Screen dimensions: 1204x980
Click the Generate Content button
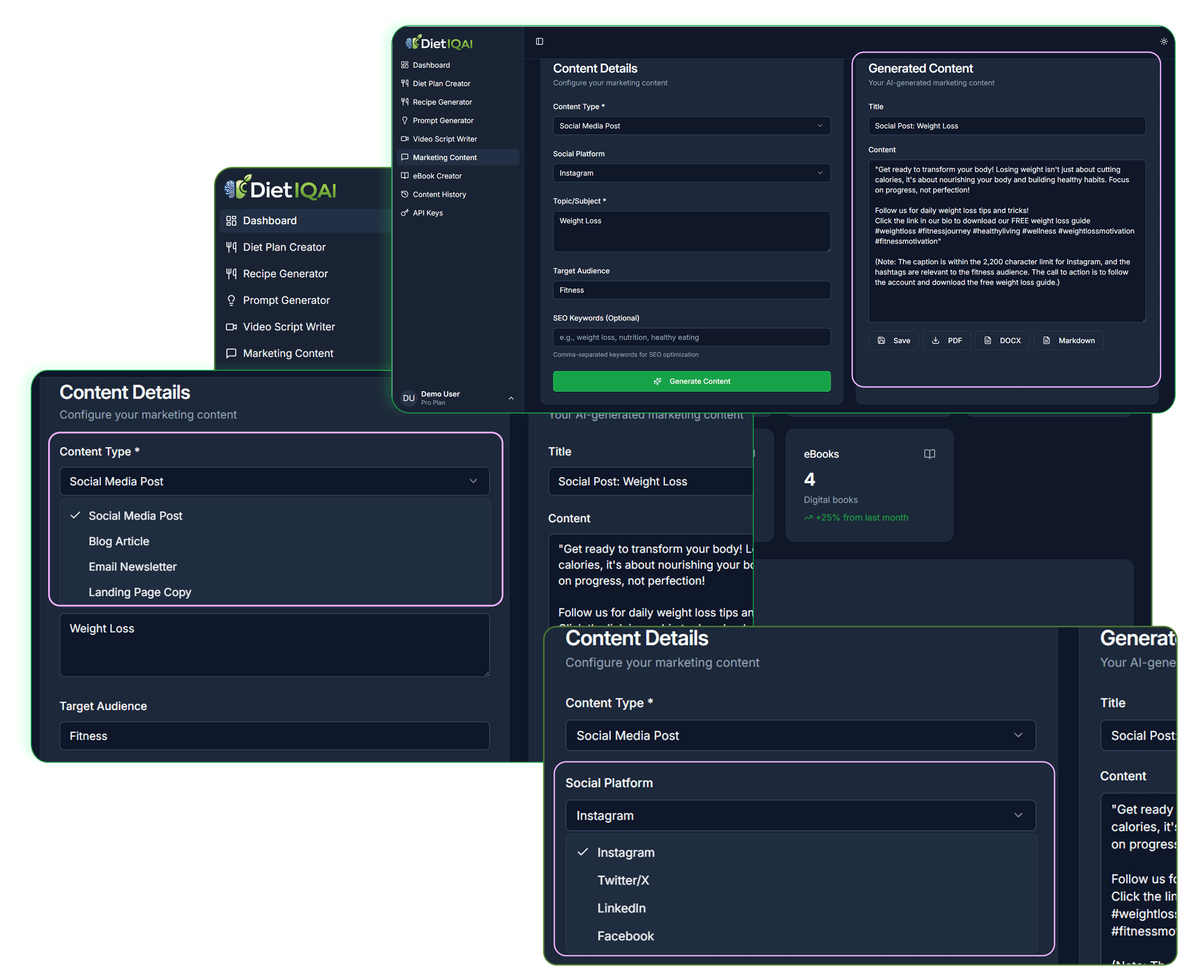click(691, 381)
